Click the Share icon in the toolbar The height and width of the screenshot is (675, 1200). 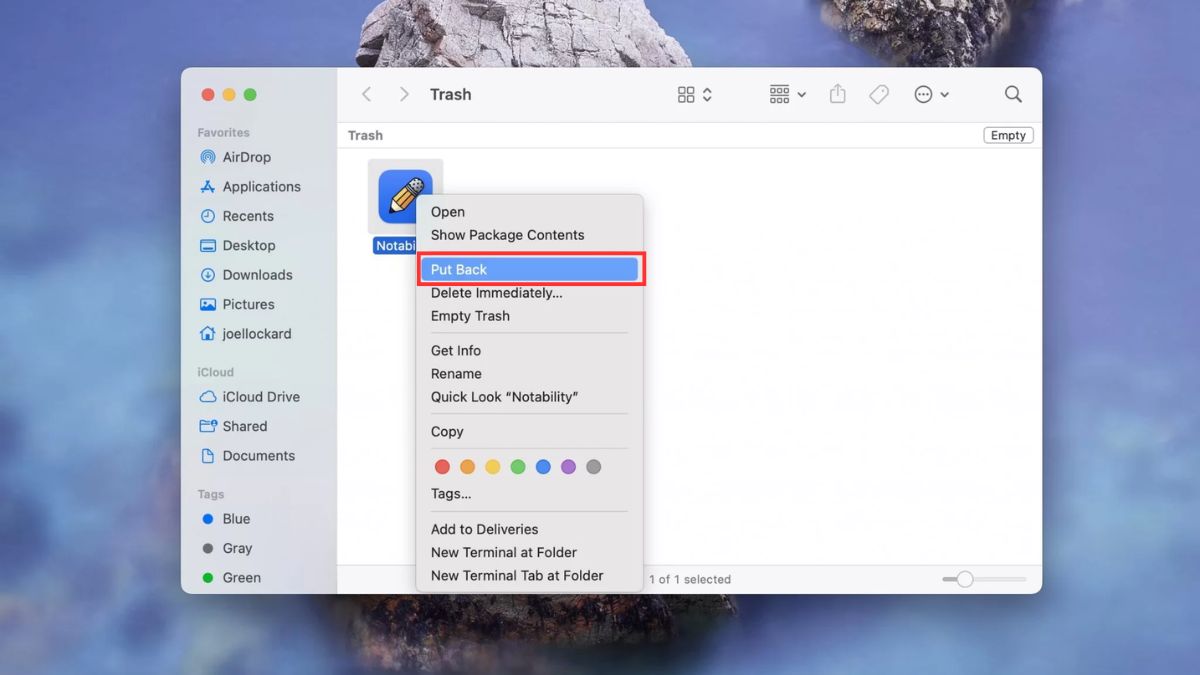tap(837, 94)
